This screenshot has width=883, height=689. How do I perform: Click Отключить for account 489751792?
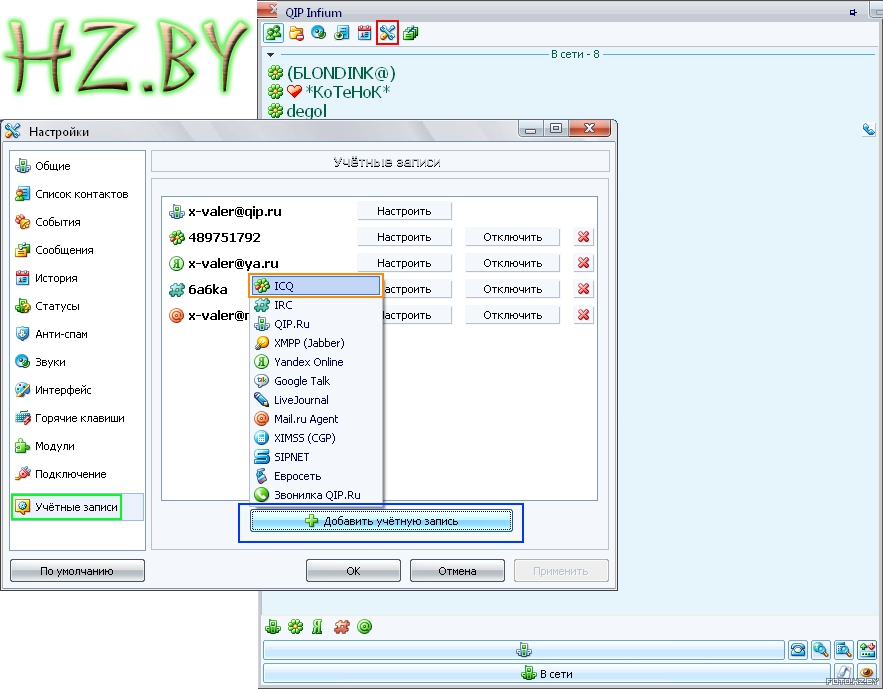[512, 237]
